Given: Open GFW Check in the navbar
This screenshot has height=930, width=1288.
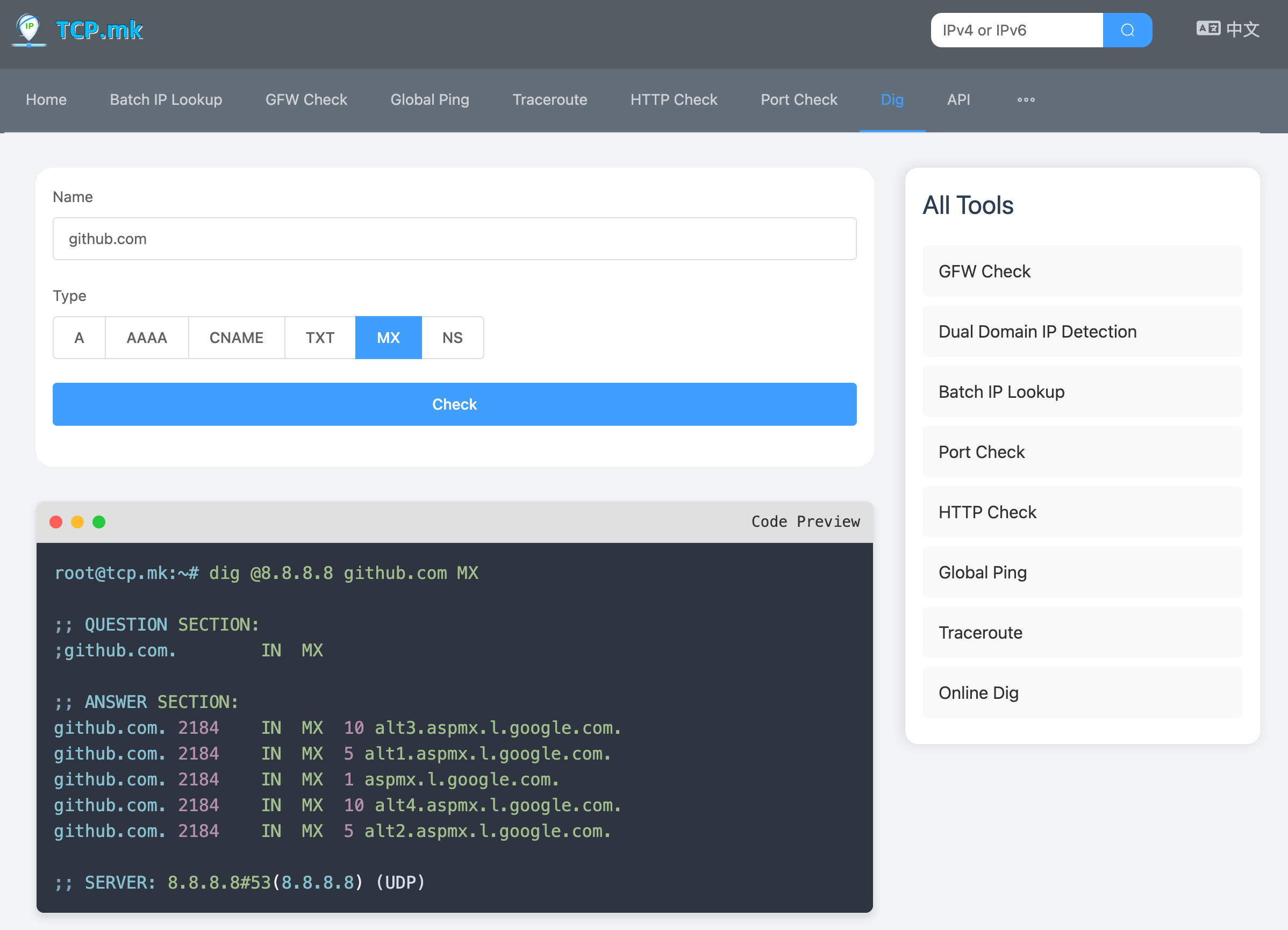Looking at the screenshot, I should [306, 100].
